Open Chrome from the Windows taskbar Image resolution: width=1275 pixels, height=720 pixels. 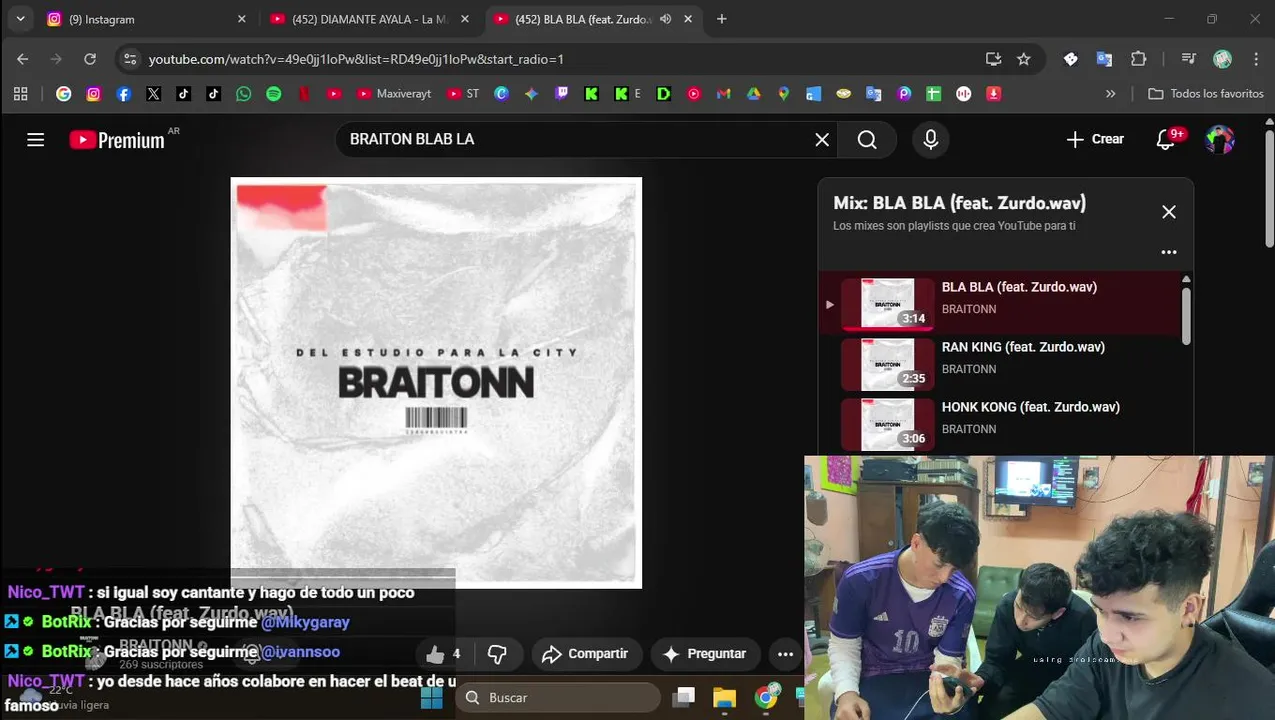(x=767, y=698)
